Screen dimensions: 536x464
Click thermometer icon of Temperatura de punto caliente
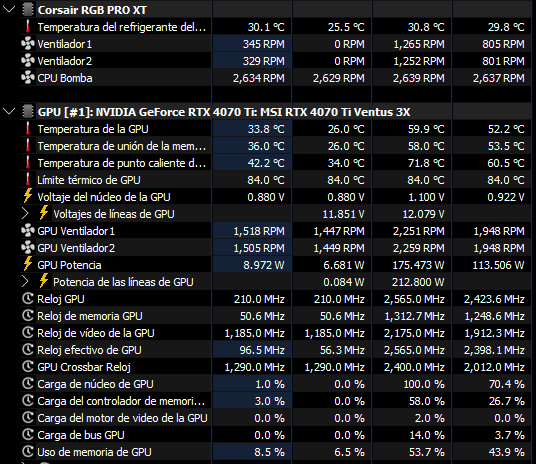click(28, 162)
